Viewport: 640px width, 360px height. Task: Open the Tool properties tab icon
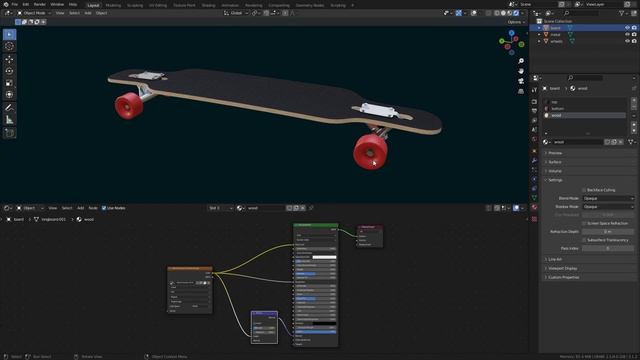(534, 89)
